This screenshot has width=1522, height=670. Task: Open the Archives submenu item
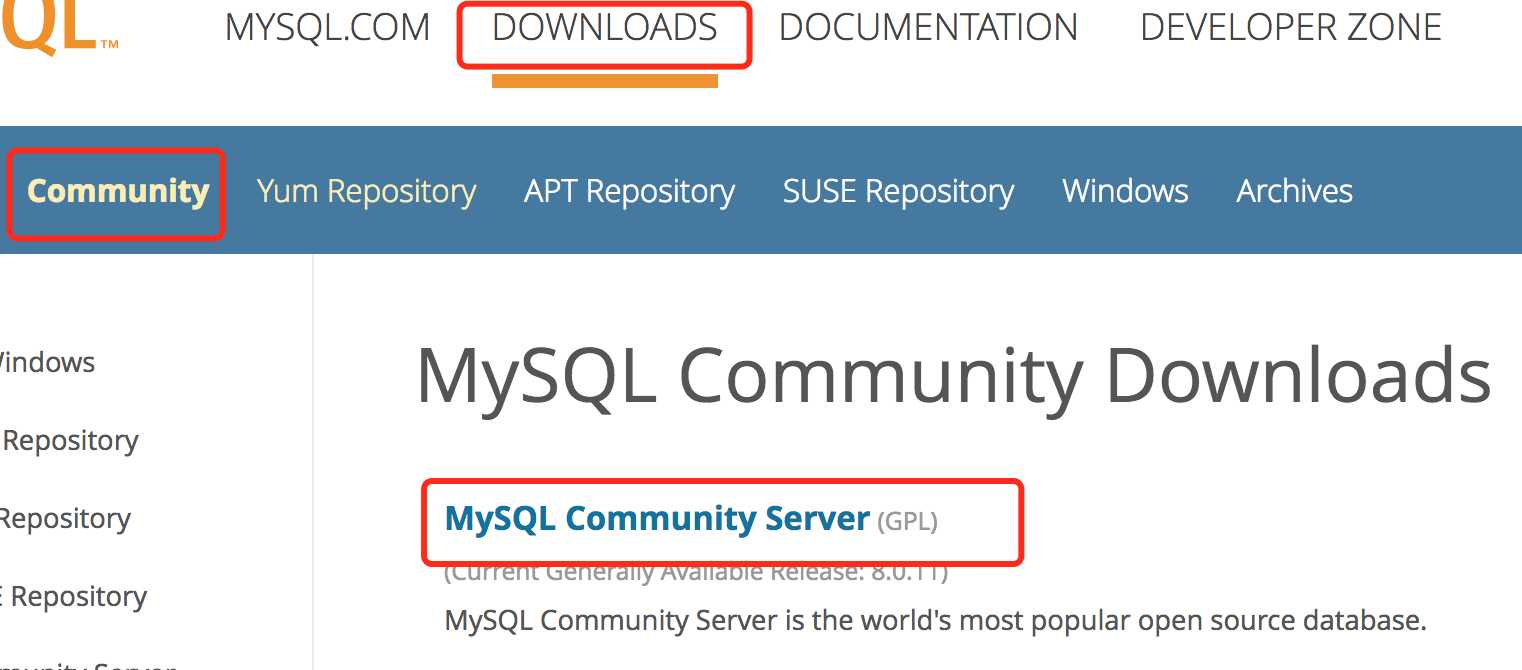pos(1294,191)
